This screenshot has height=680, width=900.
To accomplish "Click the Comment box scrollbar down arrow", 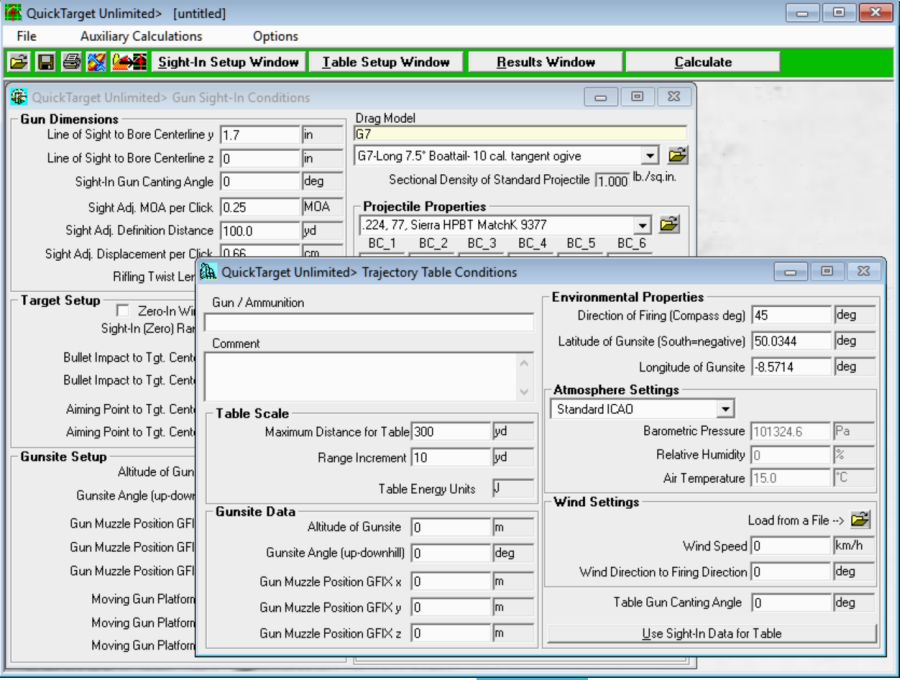I will 525,391.
